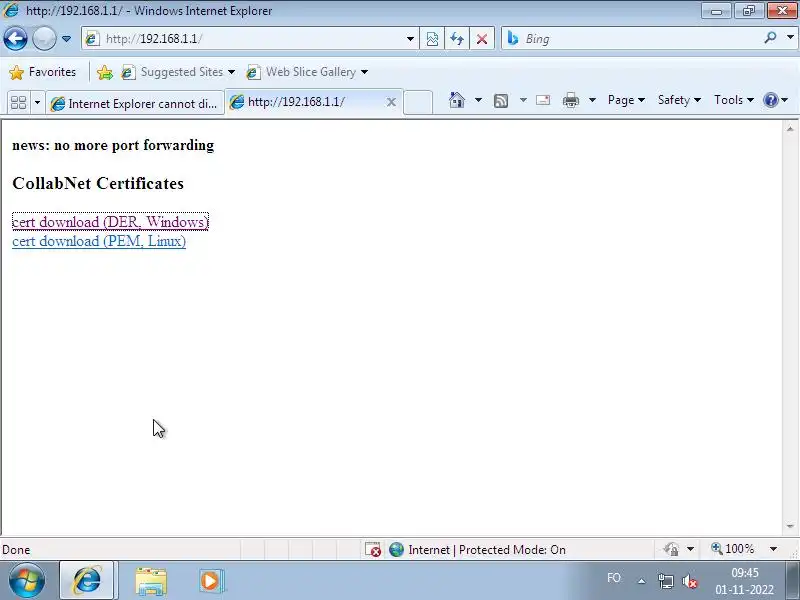The image size is (800, 600).
Task: Click the network tray icon
Action: pos(665,581)
